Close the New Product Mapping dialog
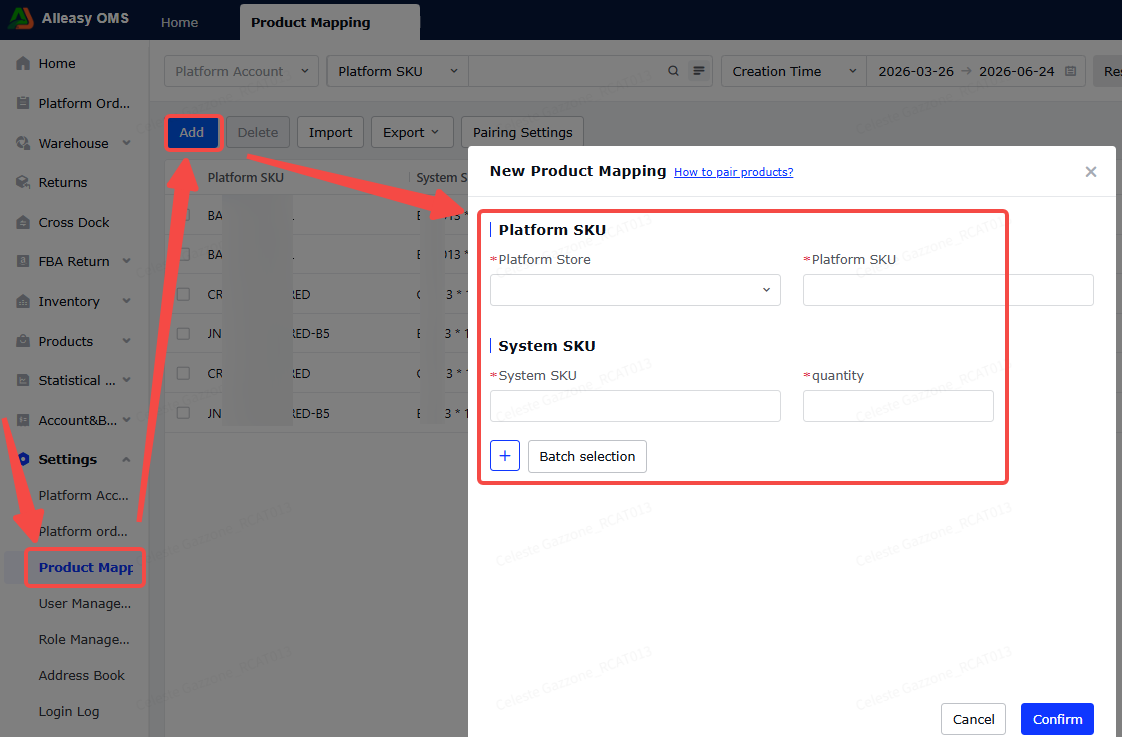The image size is (1122, 737). (x=1091, y=172)
